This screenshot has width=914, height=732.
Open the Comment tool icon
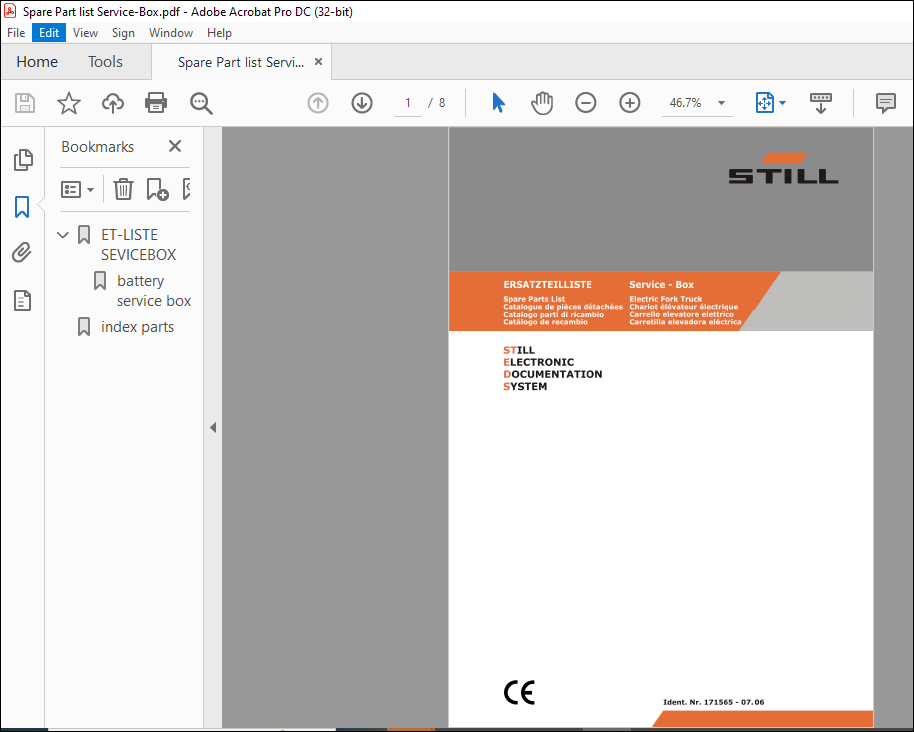coord(886,103)
